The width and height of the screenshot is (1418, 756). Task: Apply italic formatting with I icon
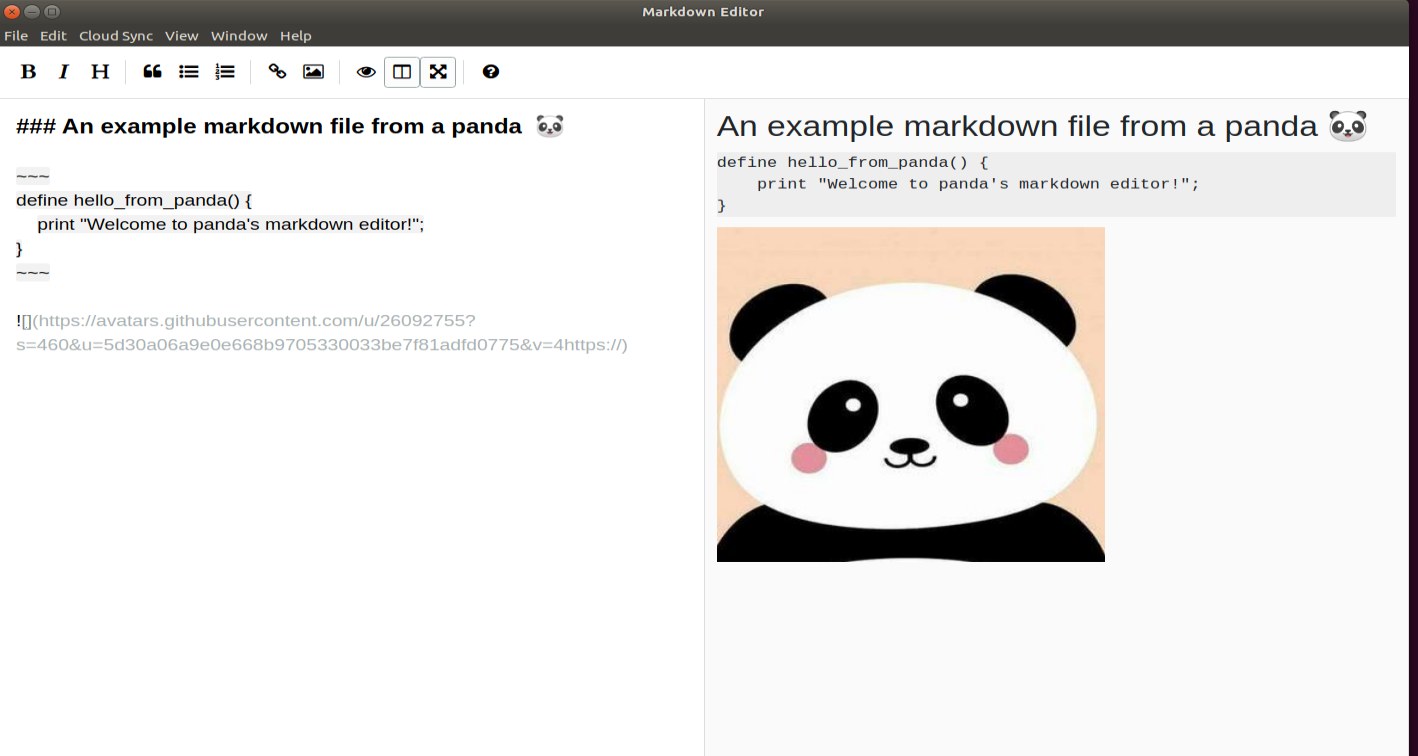coord(64,72)
